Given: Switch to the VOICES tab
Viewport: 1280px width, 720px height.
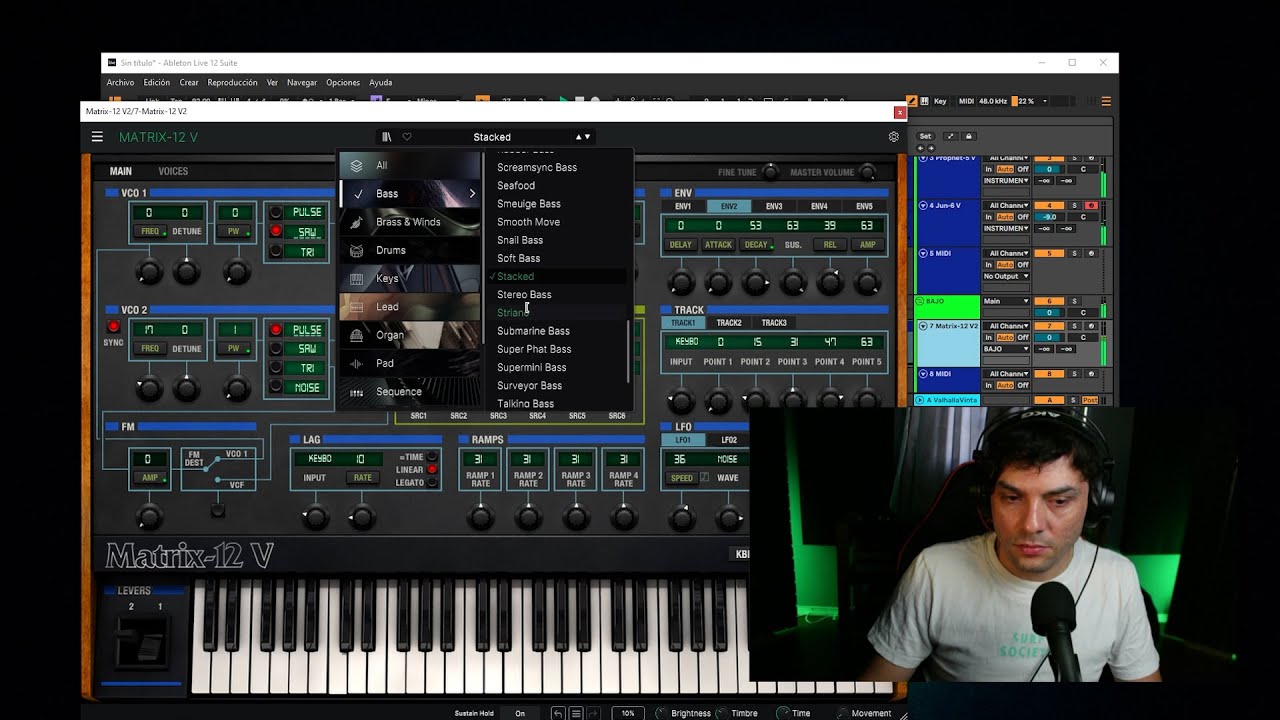Looking at the screenshot, I should click(173, 171).
